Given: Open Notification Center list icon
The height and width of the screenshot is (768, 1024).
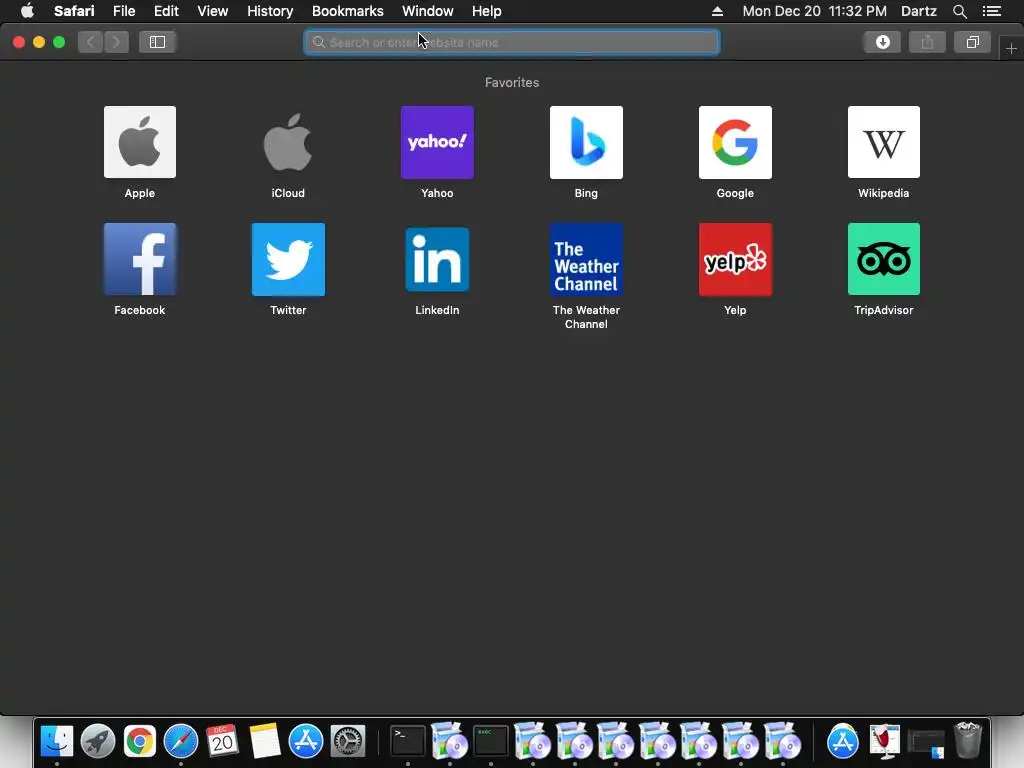Looking at the screenshot, I should coord(992,11).
